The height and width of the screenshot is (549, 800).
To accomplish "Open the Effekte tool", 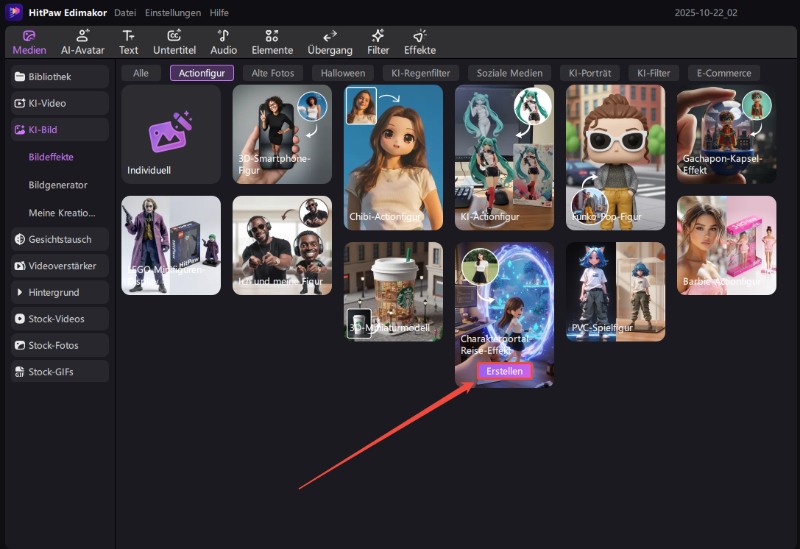I will coord(420,41).
